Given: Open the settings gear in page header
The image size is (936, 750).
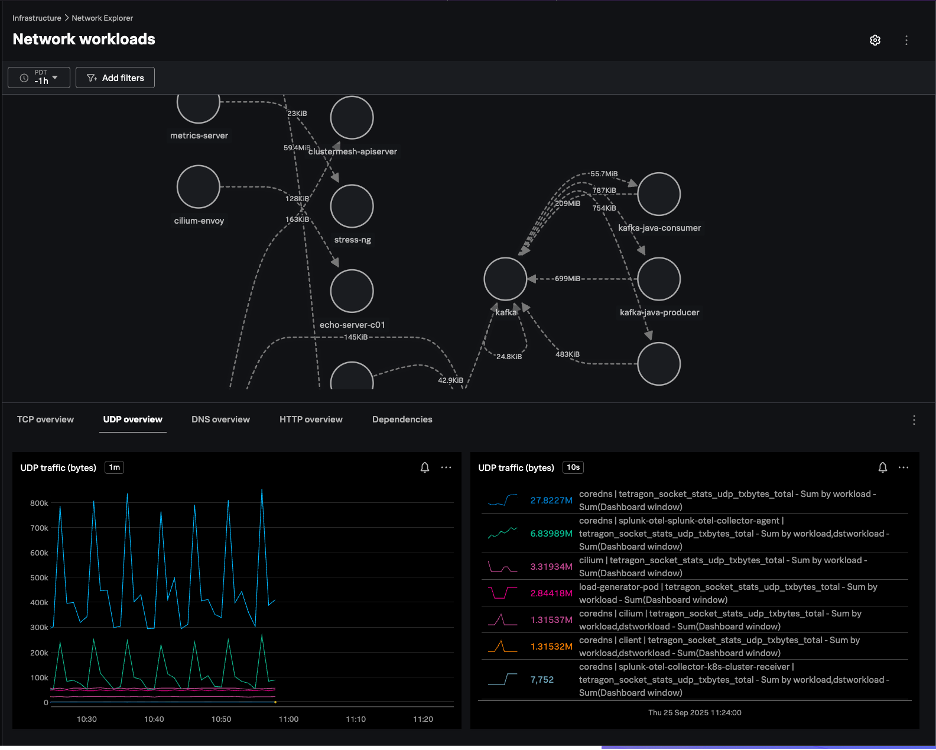Looking at the screenshot, I should tap(875, 40).
